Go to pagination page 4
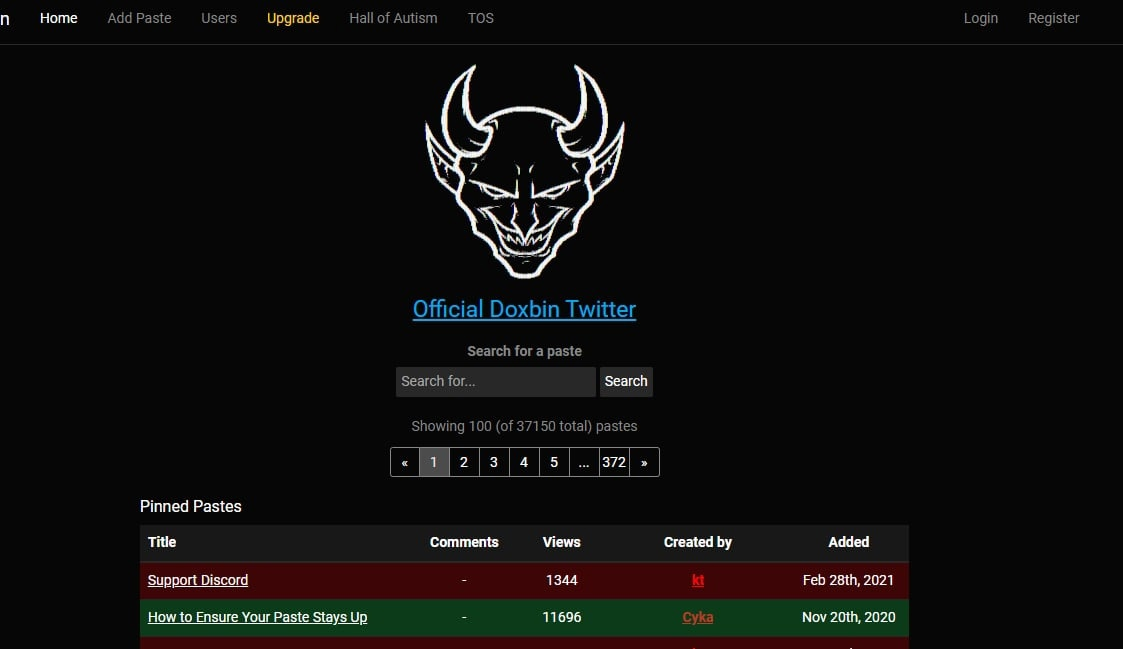Image resolution: width=1123 pixels, height=649 pixels. coord(524,462)
